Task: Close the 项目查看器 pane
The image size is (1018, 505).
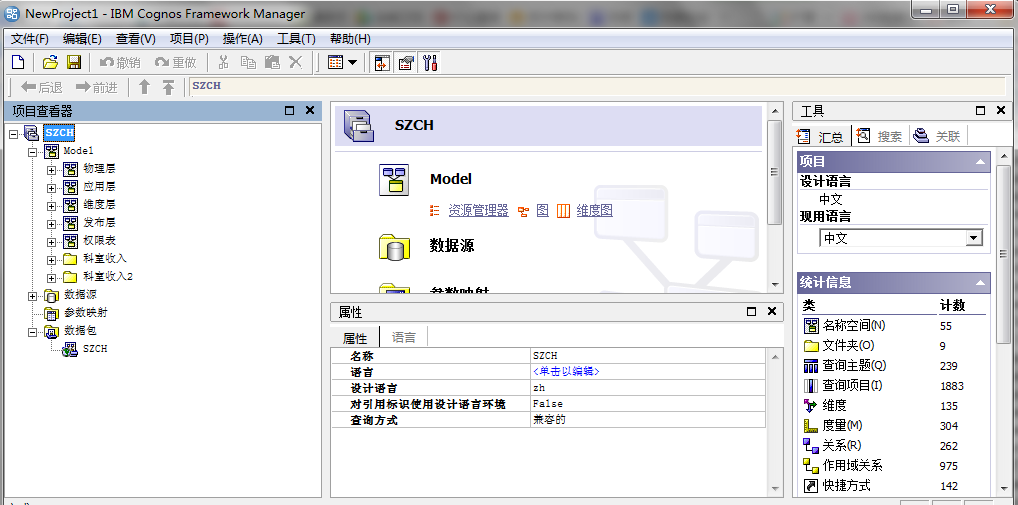Action: coord(310,110)
